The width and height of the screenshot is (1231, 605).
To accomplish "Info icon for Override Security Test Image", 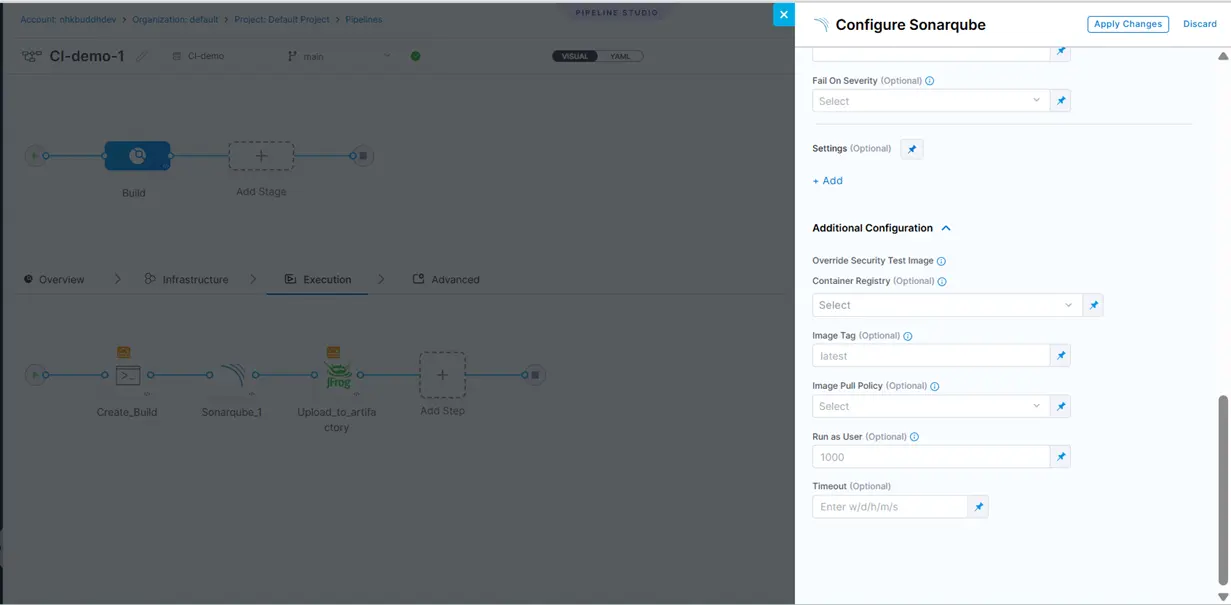I will (941, 261).
